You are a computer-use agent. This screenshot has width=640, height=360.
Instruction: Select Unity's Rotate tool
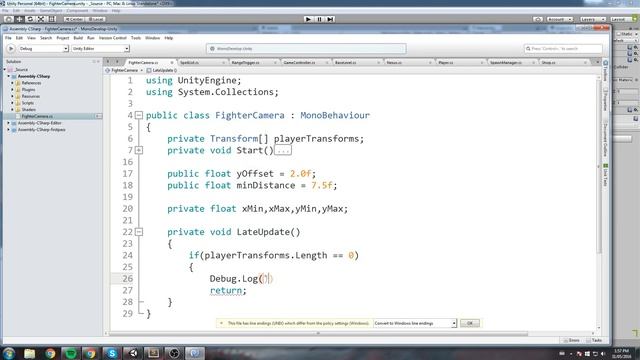click(x=30, y=19)
